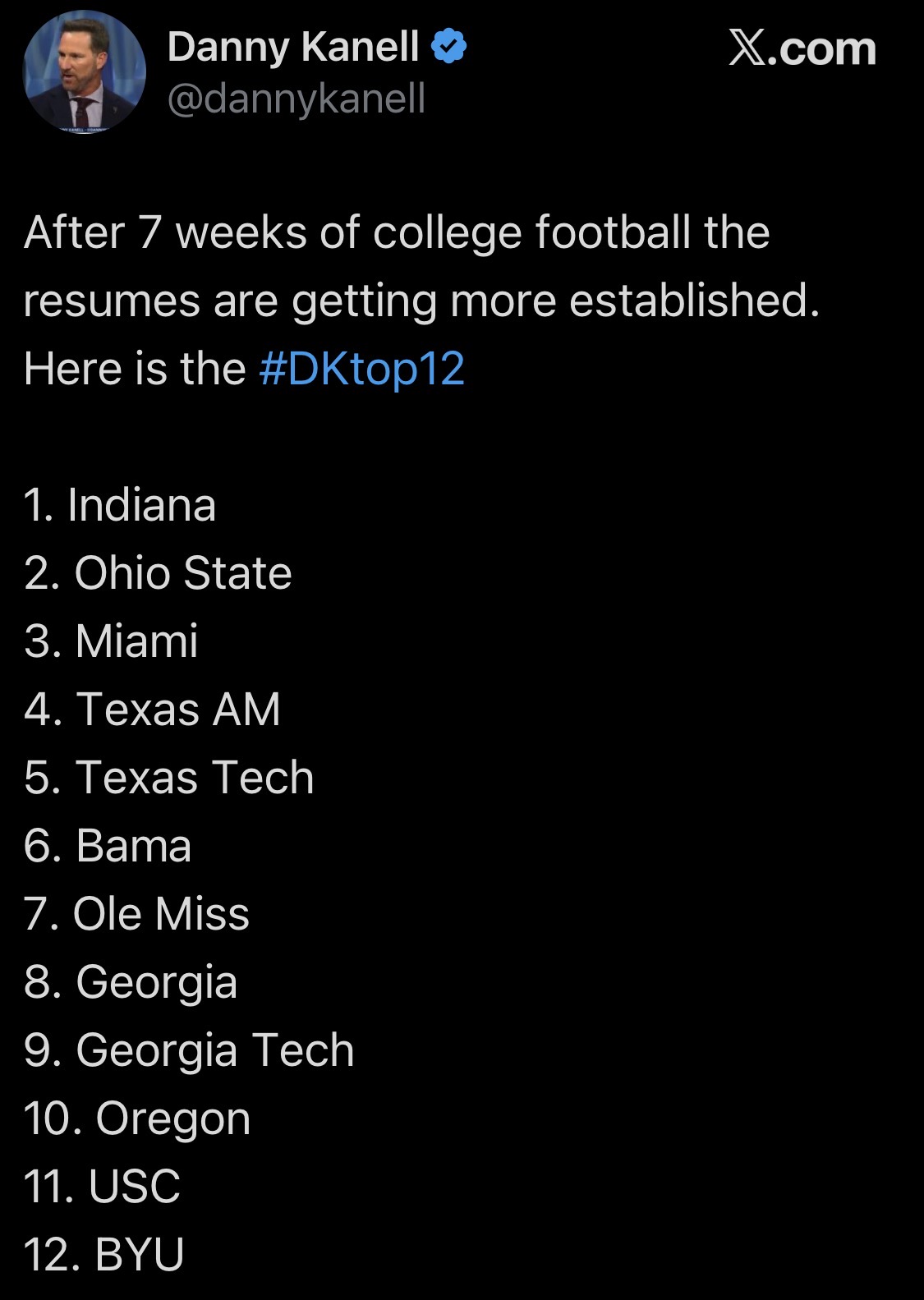Viewport: 924px width, 1300px height.
Task: Click the "4. Texas AM" line
Action: 152,709
